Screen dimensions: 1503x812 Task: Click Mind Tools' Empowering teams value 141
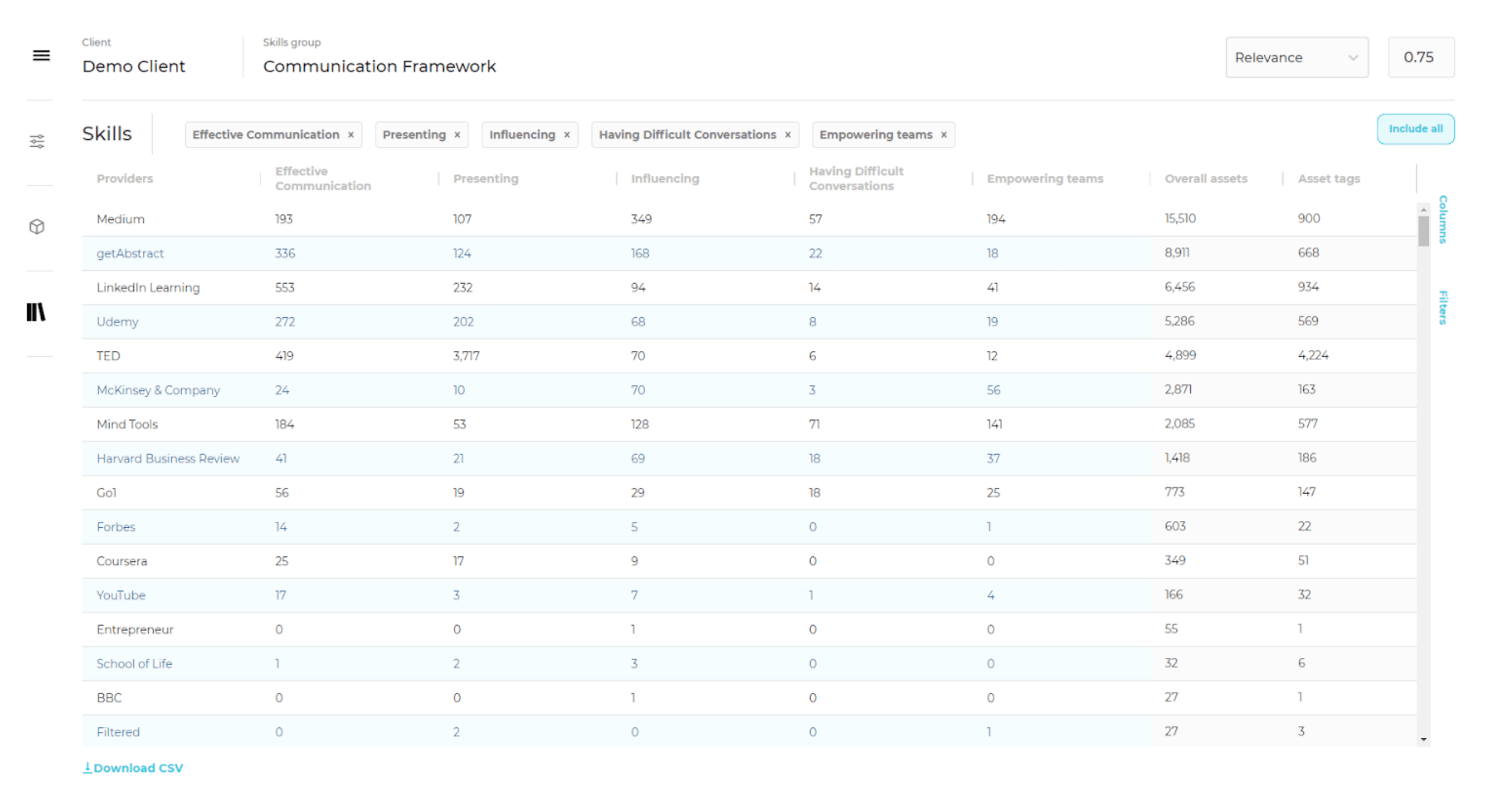click(994, 424)
